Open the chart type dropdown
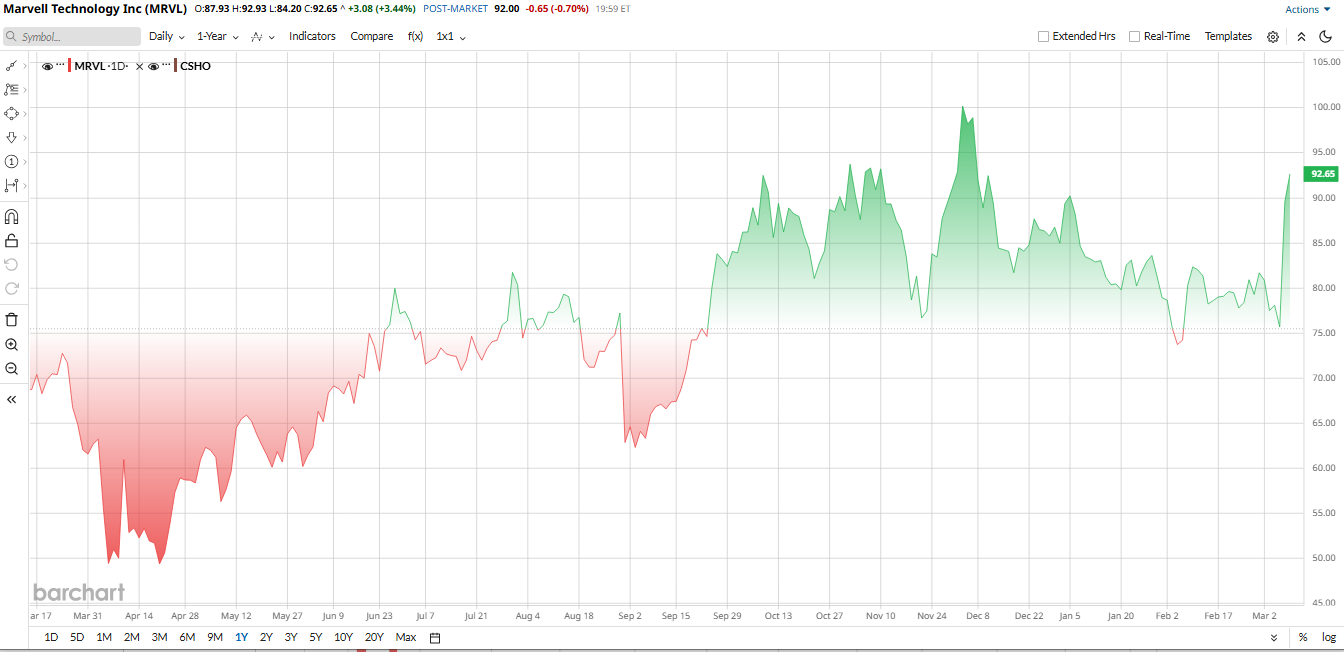Screen dimensions: 1344x652 pyautogui.click(x=263, y=36)
